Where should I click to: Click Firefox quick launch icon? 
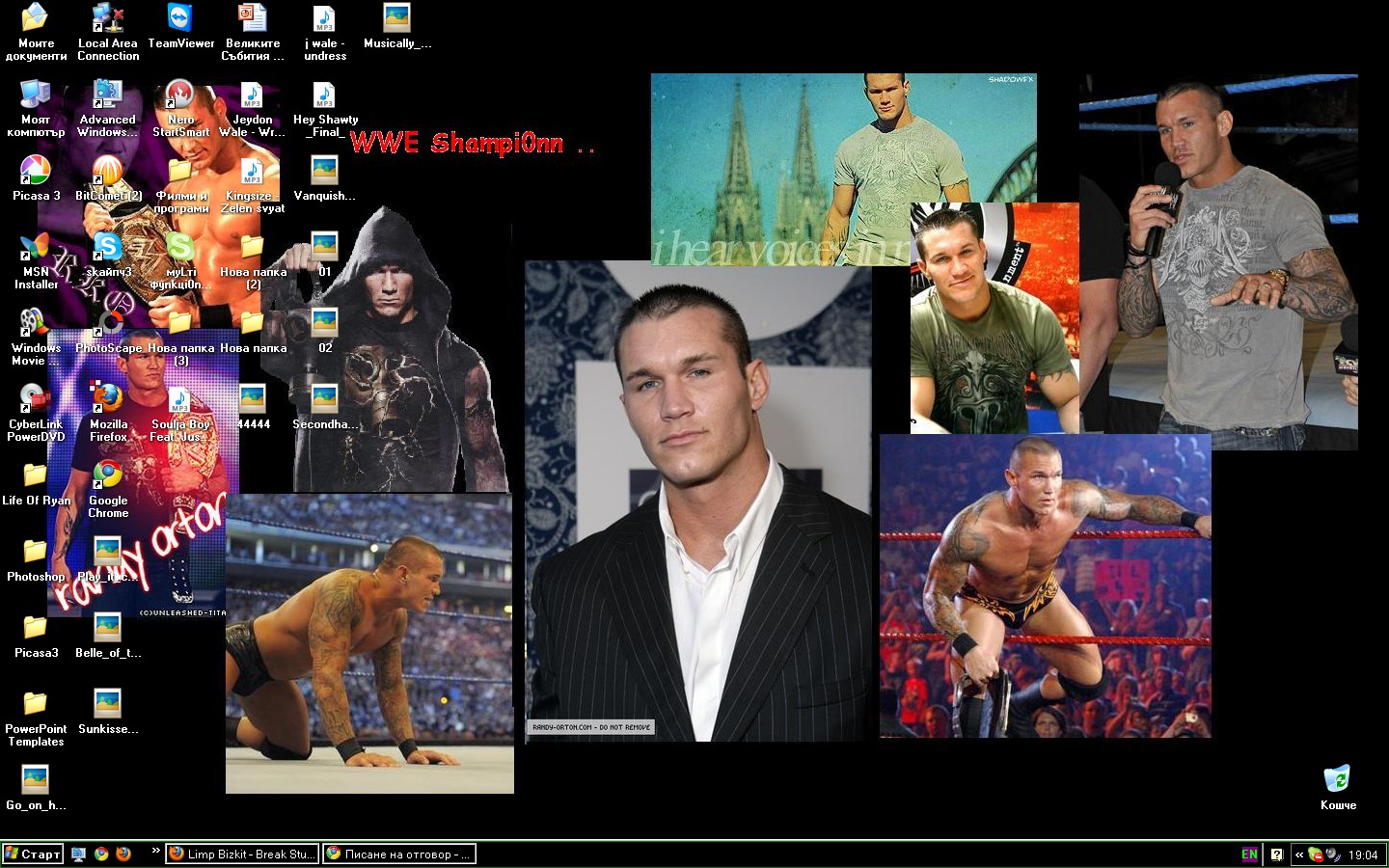(x=123, y=854)
